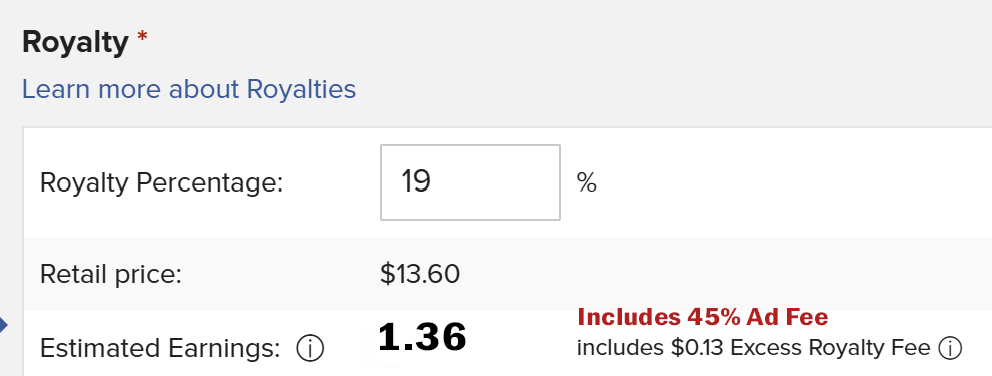This screenshot has height=376, width=992.
Task: Select the bold 1.36 earnings value
Action: (422, 337)
